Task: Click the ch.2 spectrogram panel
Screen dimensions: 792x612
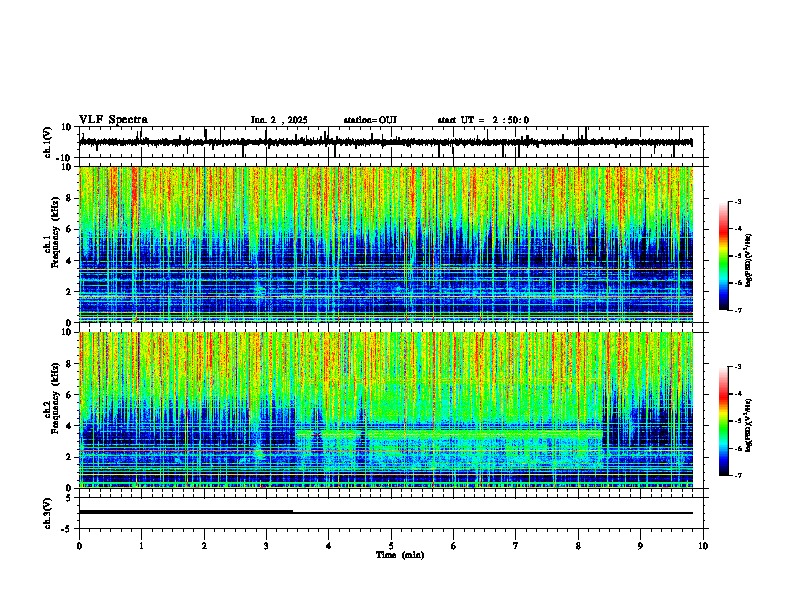Action: click(385, 410)
